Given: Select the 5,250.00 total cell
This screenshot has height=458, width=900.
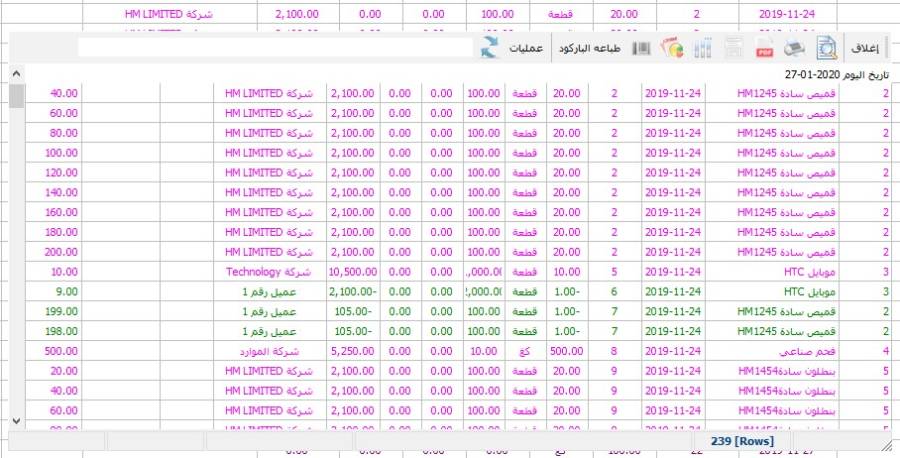Looking at the screenshot, I should pos(353,351).
